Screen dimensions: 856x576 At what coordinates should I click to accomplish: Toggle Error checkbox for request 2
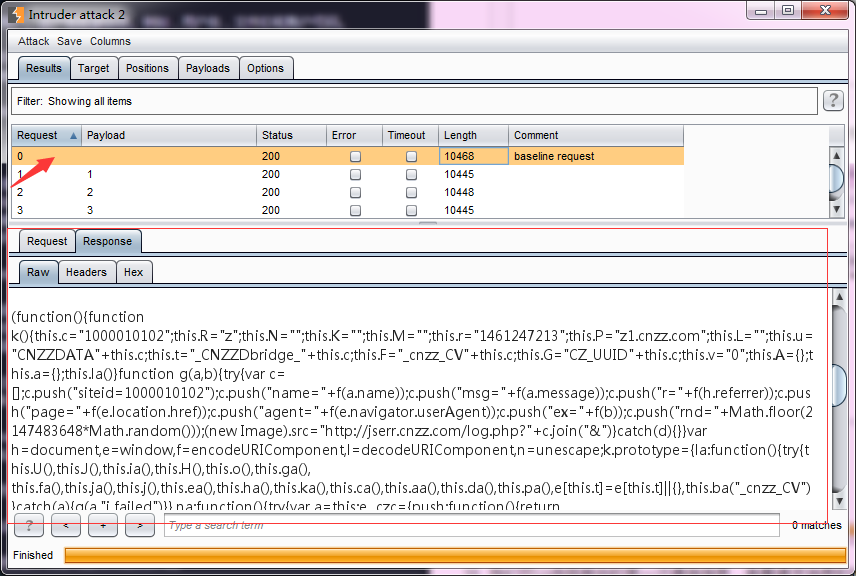click(355, 193)
